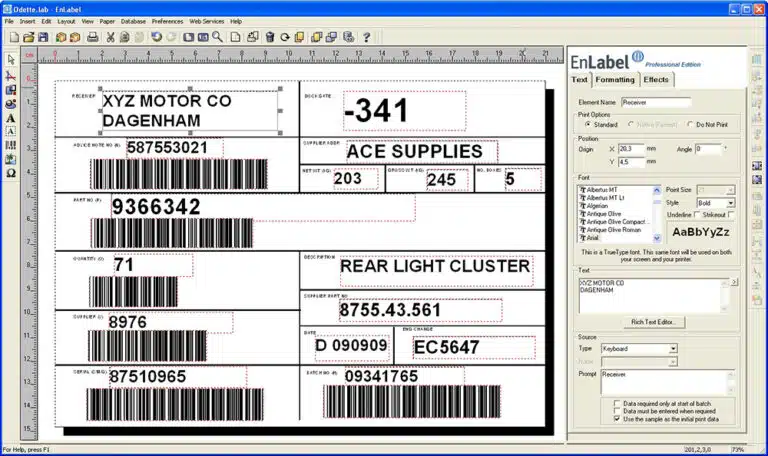This screenshot has height=456, width=768.
Task: Open the Web Services menu
Action: click(x=207, y=22)
